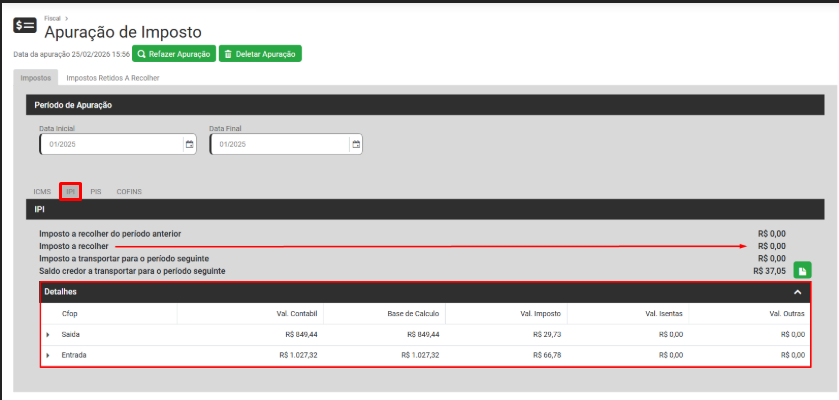Image resolution: width=839 pixels, height=400 pixels.
Task: Click the Fiscal module dollar icon
Action: pos(25,26)
